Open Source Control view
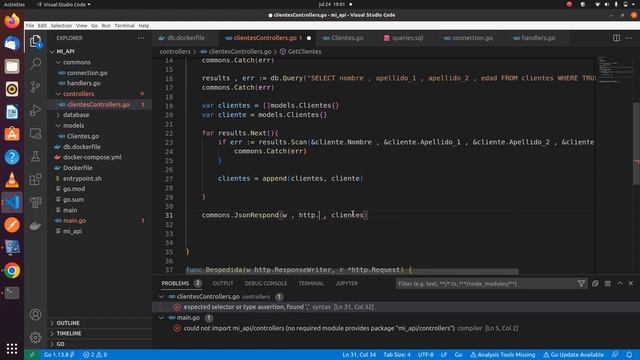Viewport: 640px width, 360px height. coord(36,86)
